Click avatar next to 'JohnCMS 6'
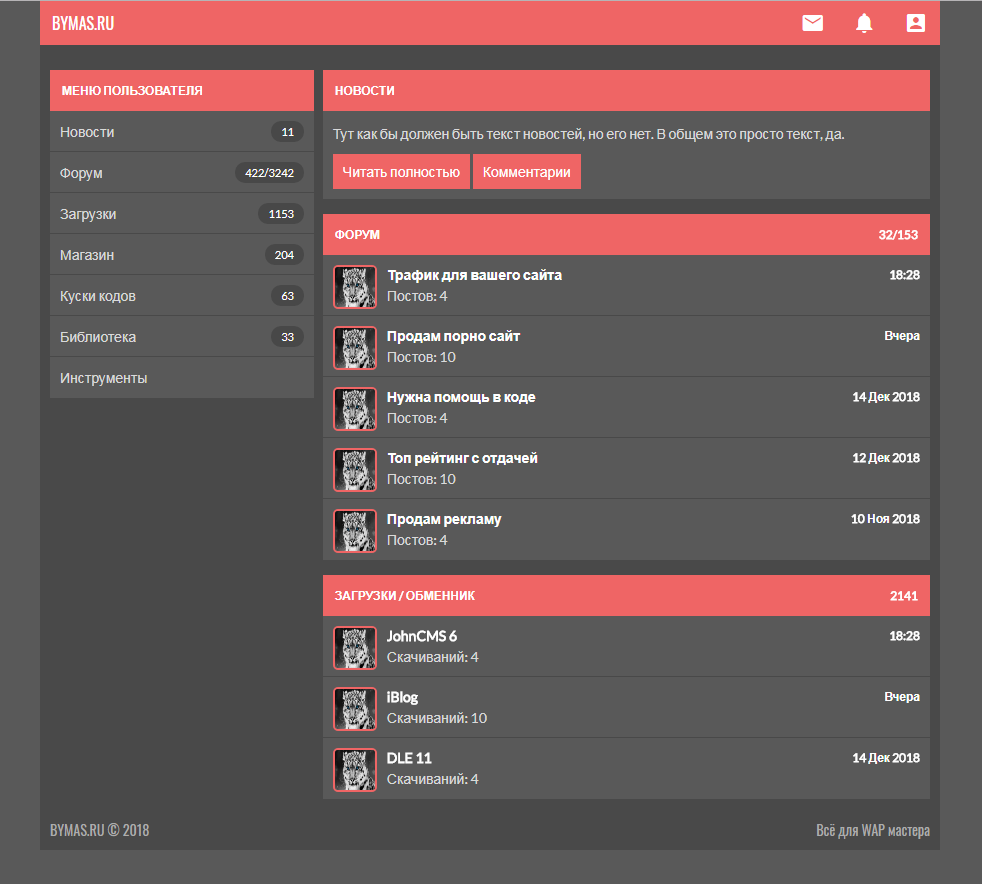Viewport: 982px width, 884px height. point(355,648)
